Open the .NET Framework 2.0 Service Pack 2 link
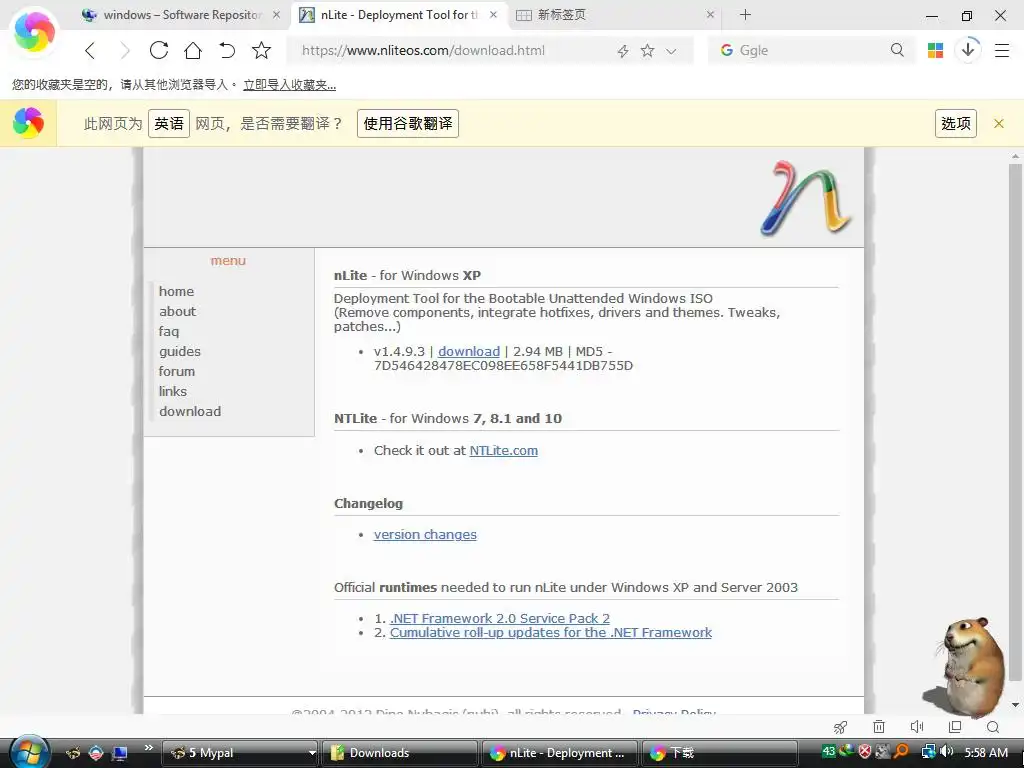This screenshot has width=1024, height=768. pyautogui.click(x=500, y=618)
